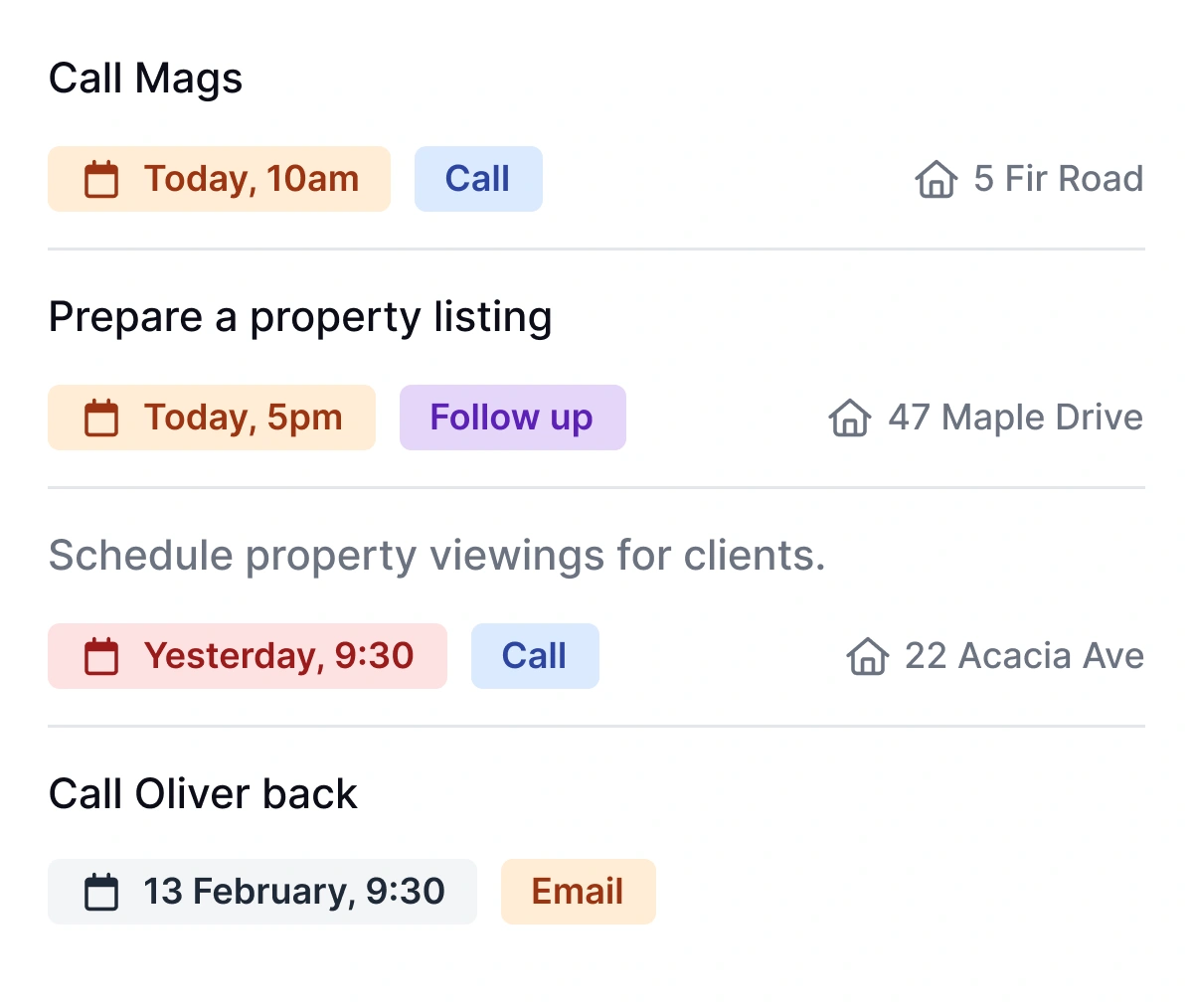The width and height of the screenshot is (1193, 1008).
Task: Click the overdue Yesterday, 9:30 chip
Action: 247,656
